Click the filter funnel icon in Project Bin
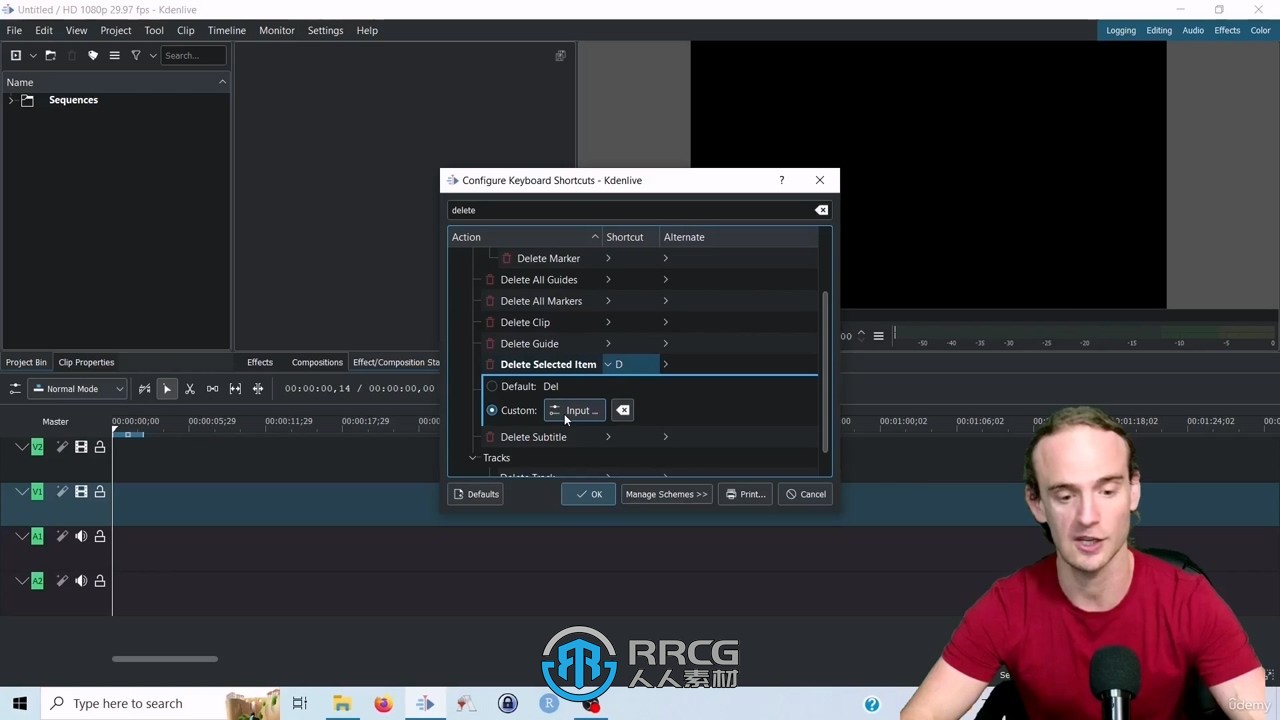The width and height of the screenshot is (1280, 720). tap(136, 55)
